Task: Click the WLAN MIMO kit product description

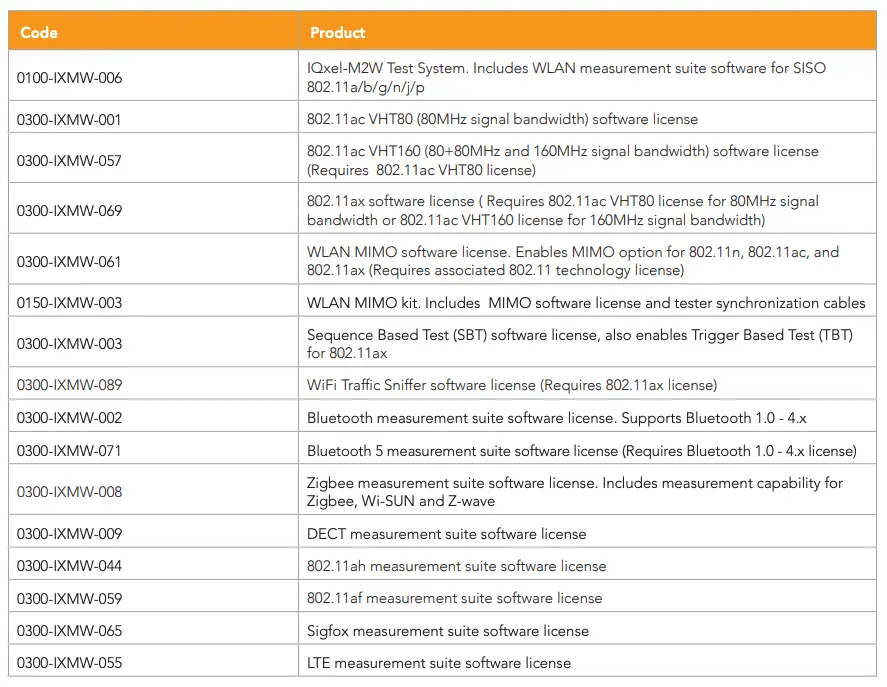Action: [586, 303]
